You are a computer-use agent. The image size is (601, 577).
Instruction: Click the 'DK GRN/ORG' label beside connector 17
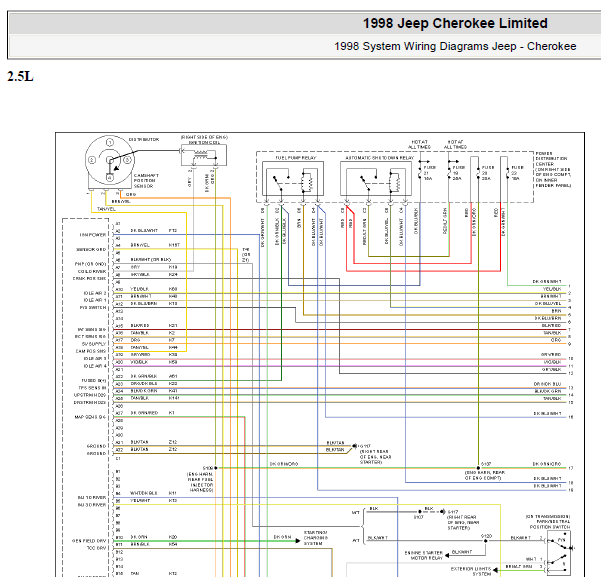(x=547, y=464)
